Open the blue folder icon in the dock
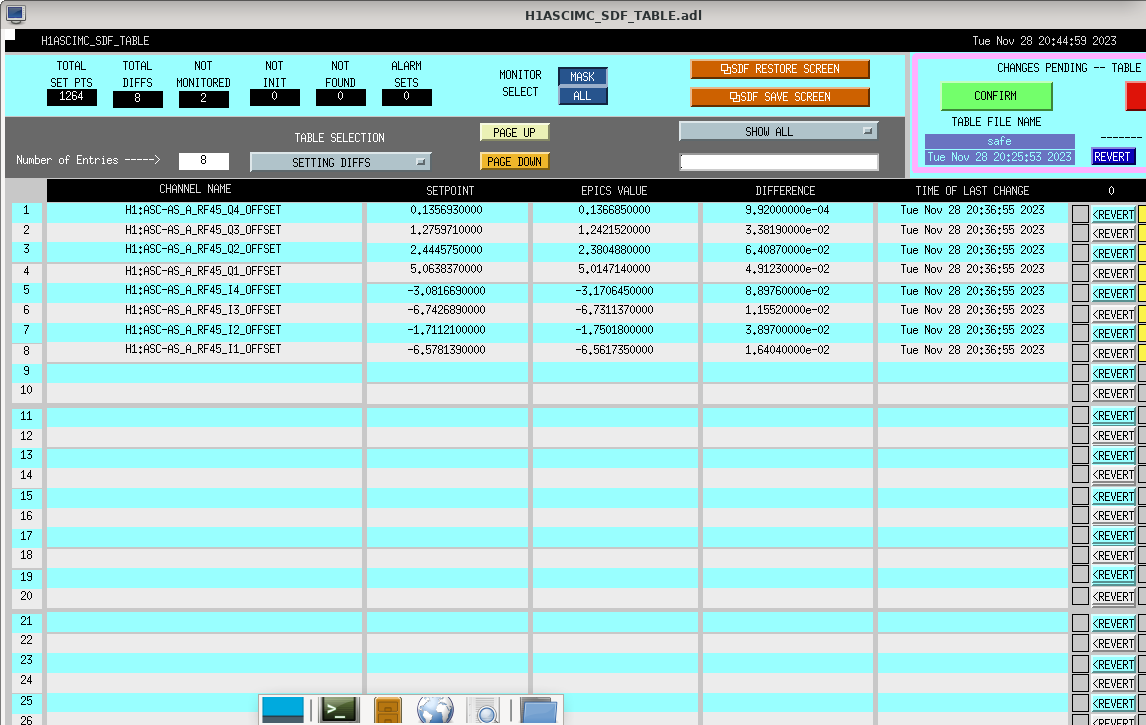The width and height of the screenshot is (1146, 725). [539, 711]
